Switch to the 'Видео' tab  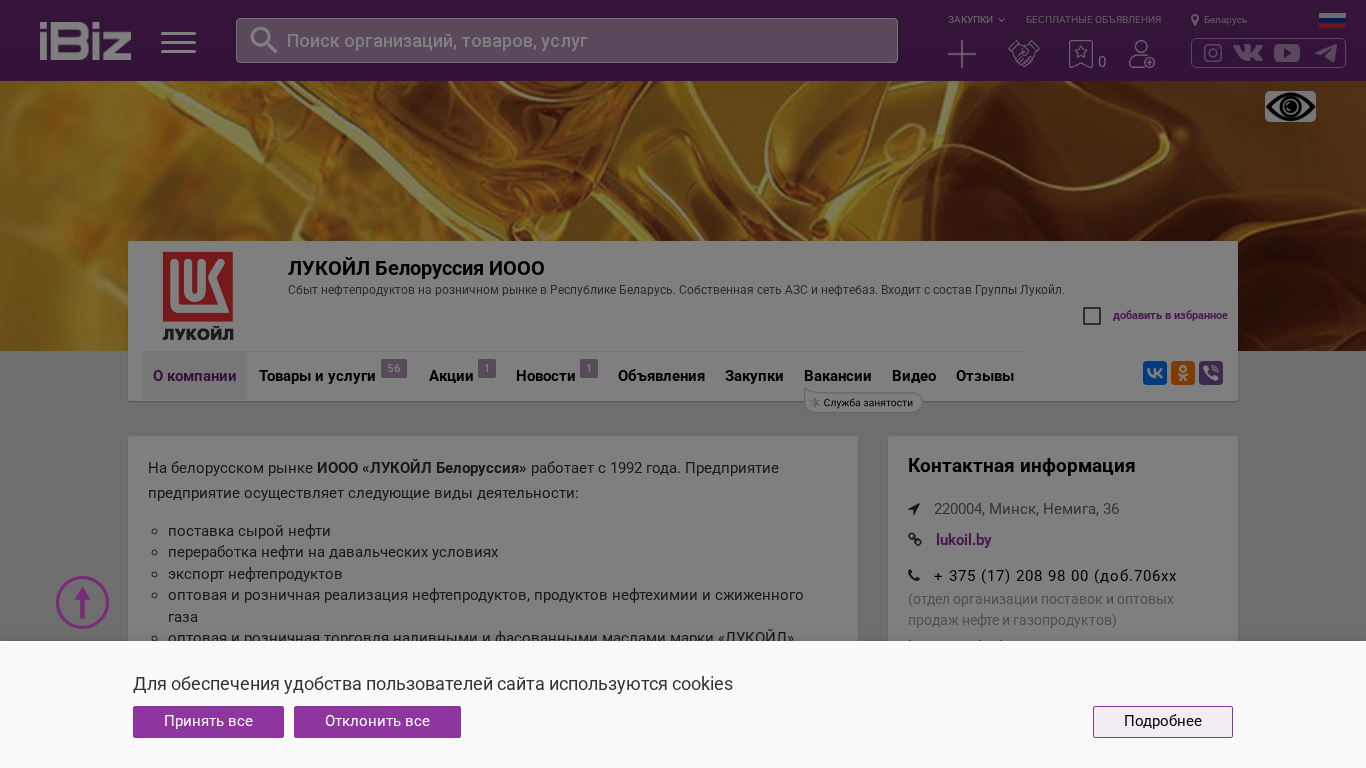(x=914, y=376)
